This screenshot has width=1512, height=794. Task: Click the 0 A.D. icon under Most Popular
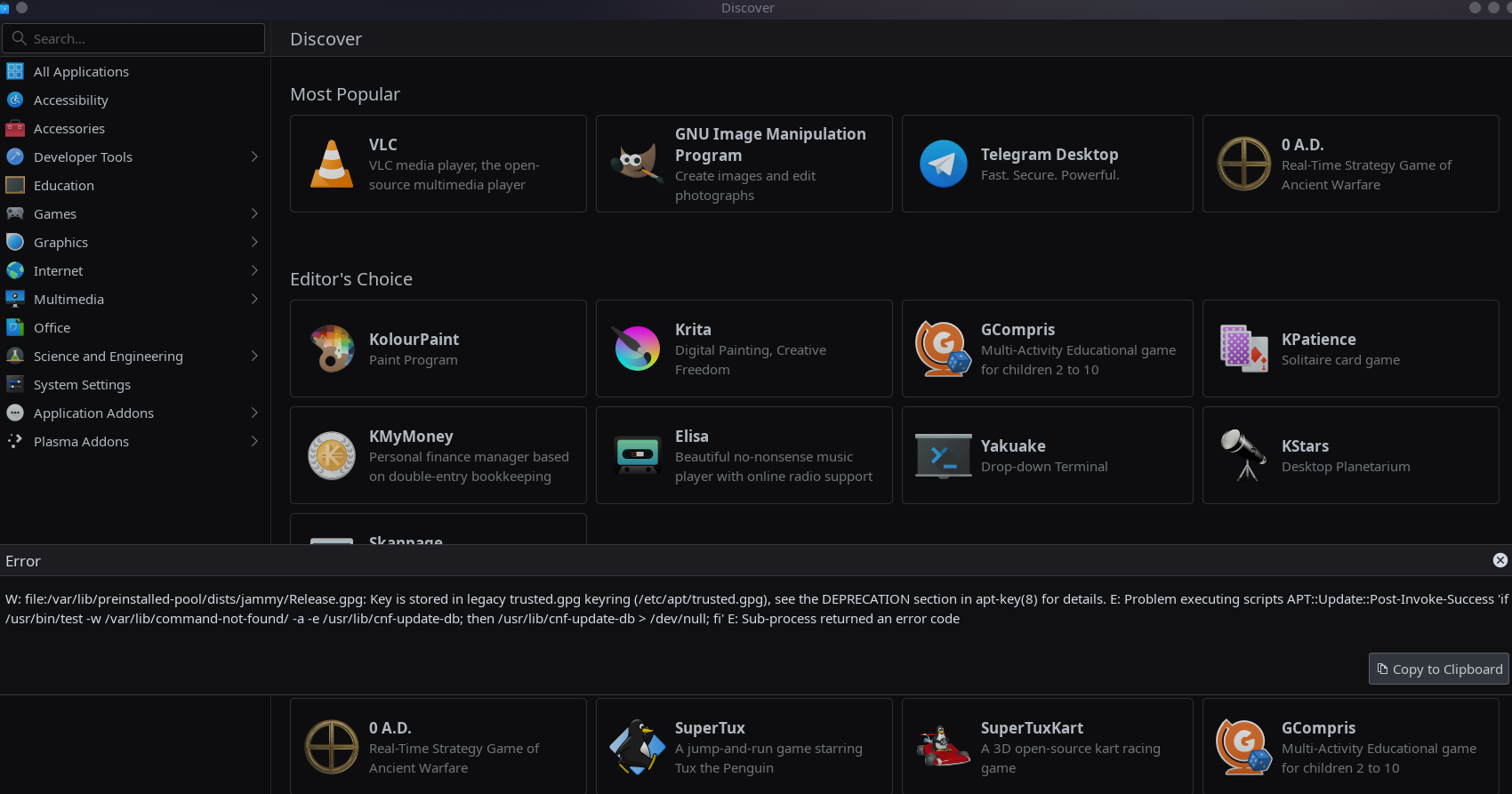1244,164
